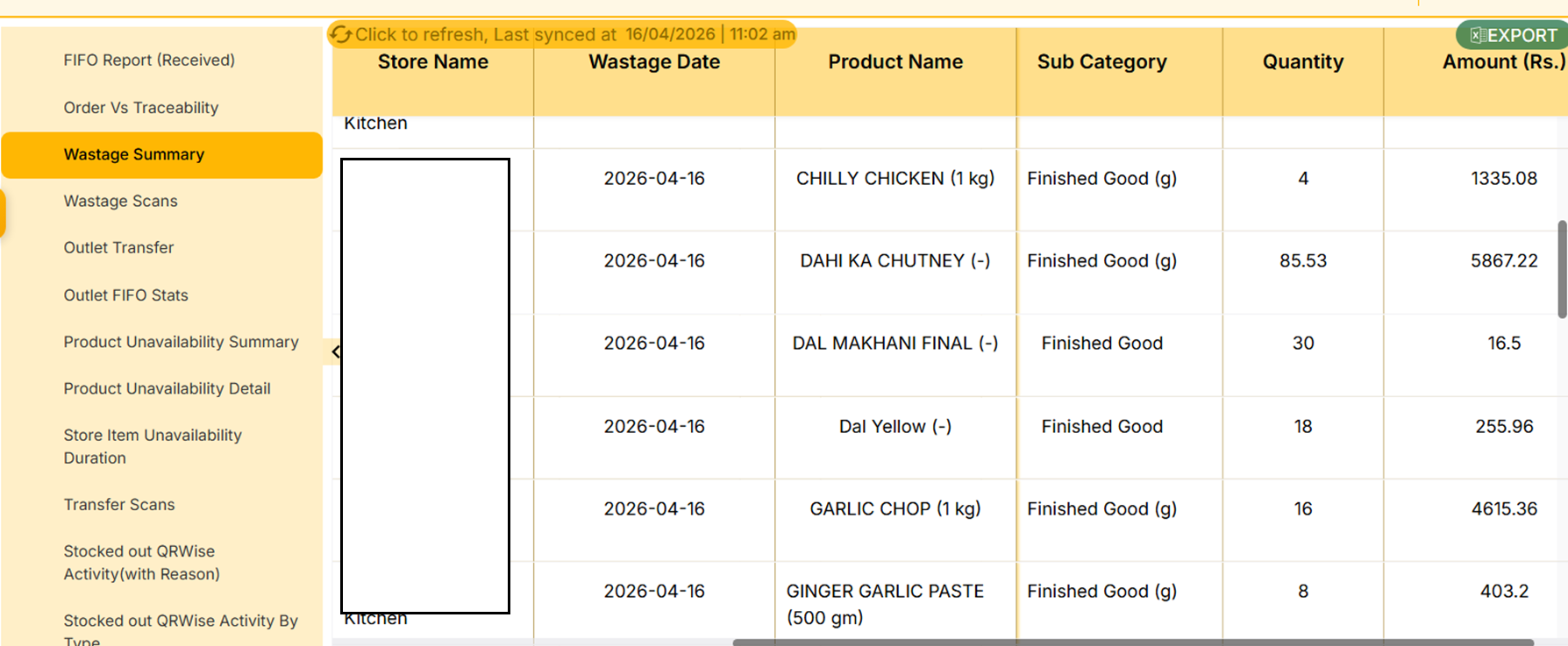Click the refresh sync arrows icon
Screen dimensions: 1568x646
341,34
